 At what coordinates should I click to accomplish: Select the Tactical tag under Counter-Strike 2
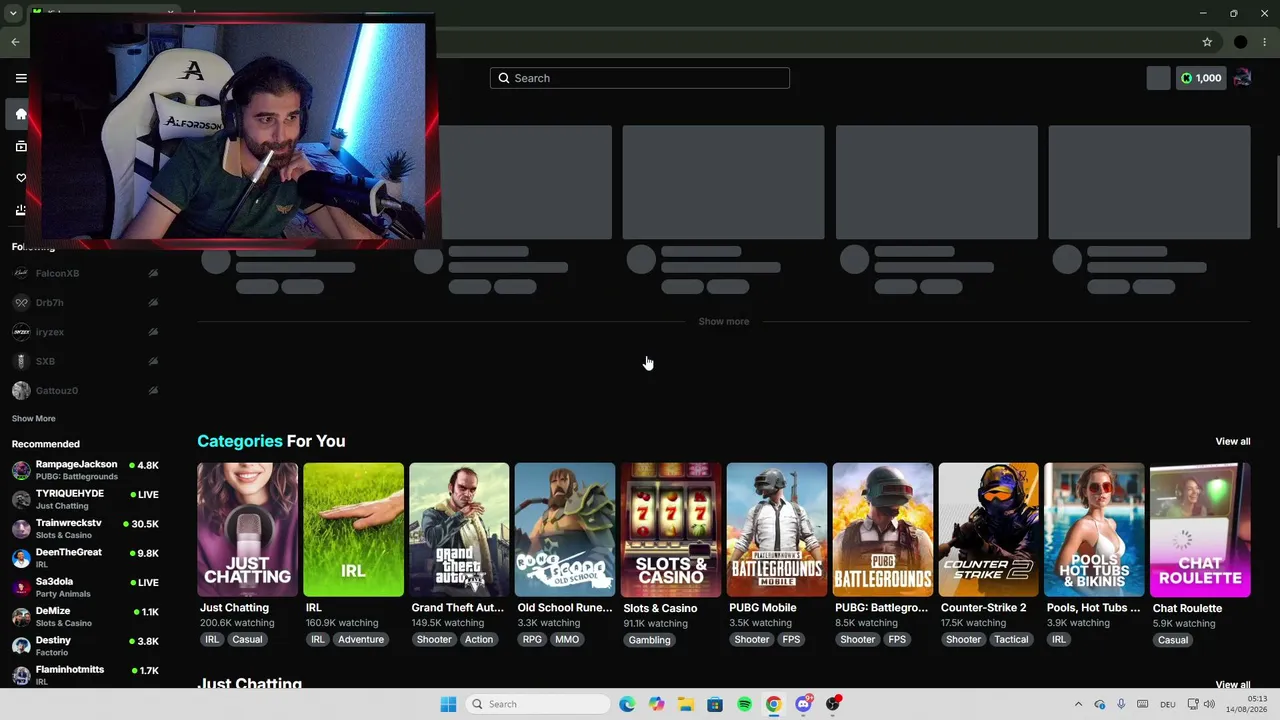click(x=1011, y=639)
